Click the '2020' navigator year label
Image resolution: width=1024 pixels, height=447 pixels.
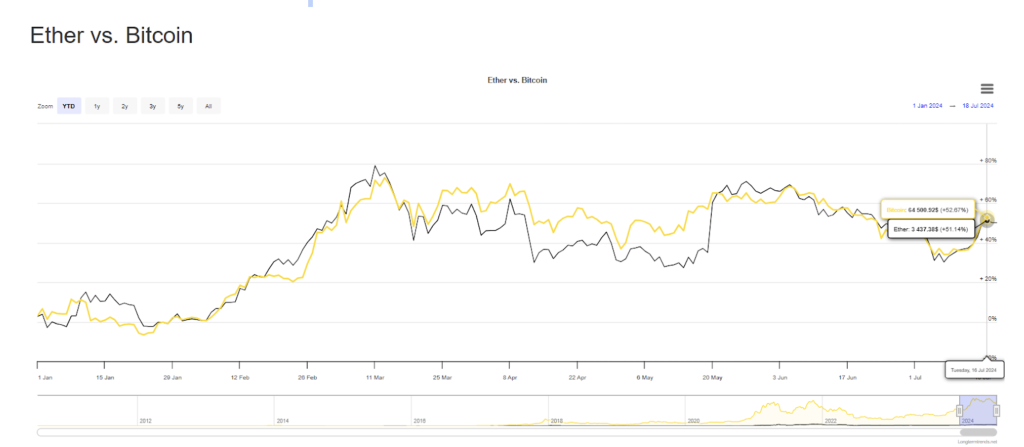pyautogui.click(x=694, y=422)
